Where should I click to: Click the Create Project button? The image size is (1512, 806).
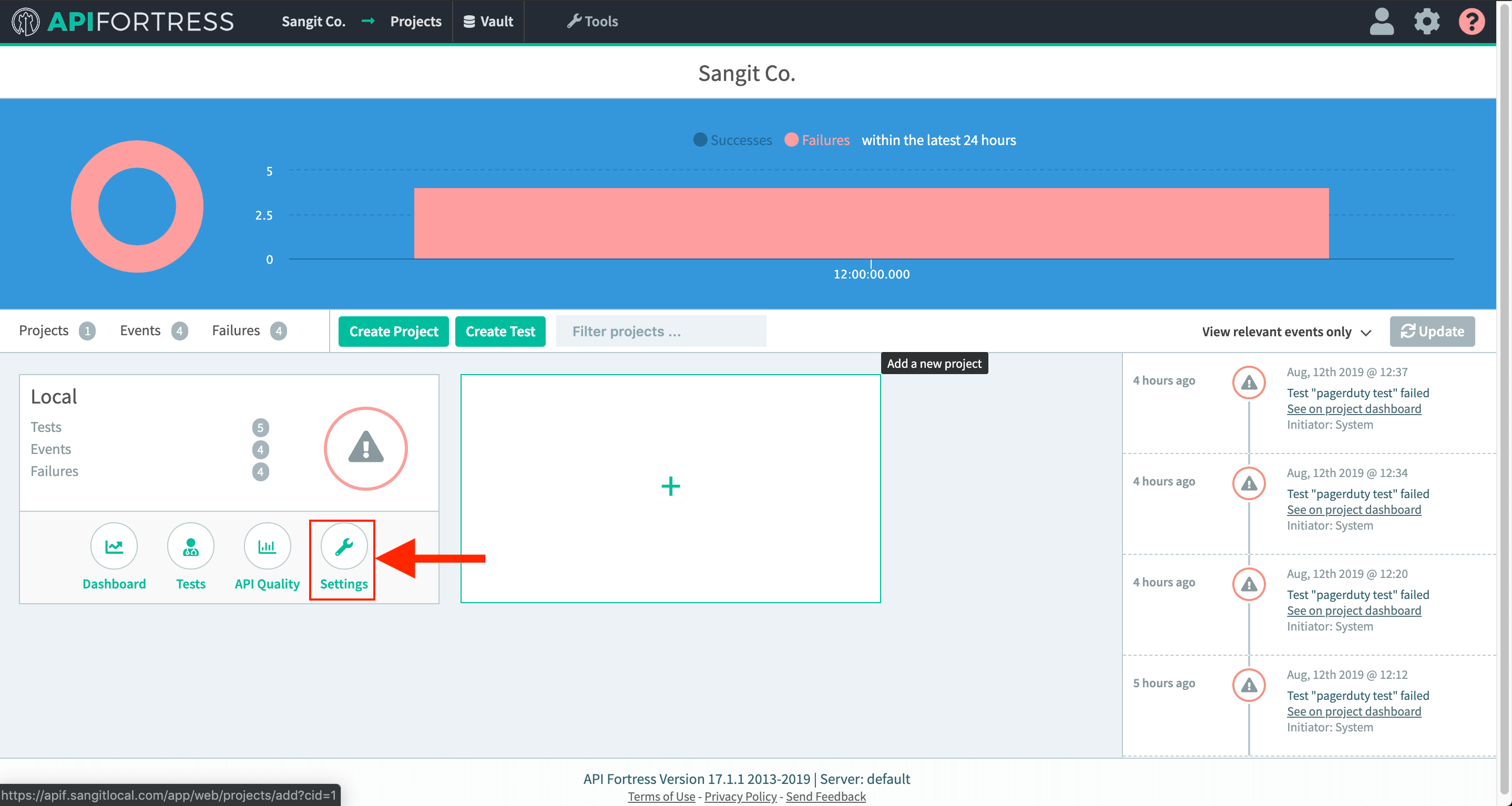[x=393, y=332]
